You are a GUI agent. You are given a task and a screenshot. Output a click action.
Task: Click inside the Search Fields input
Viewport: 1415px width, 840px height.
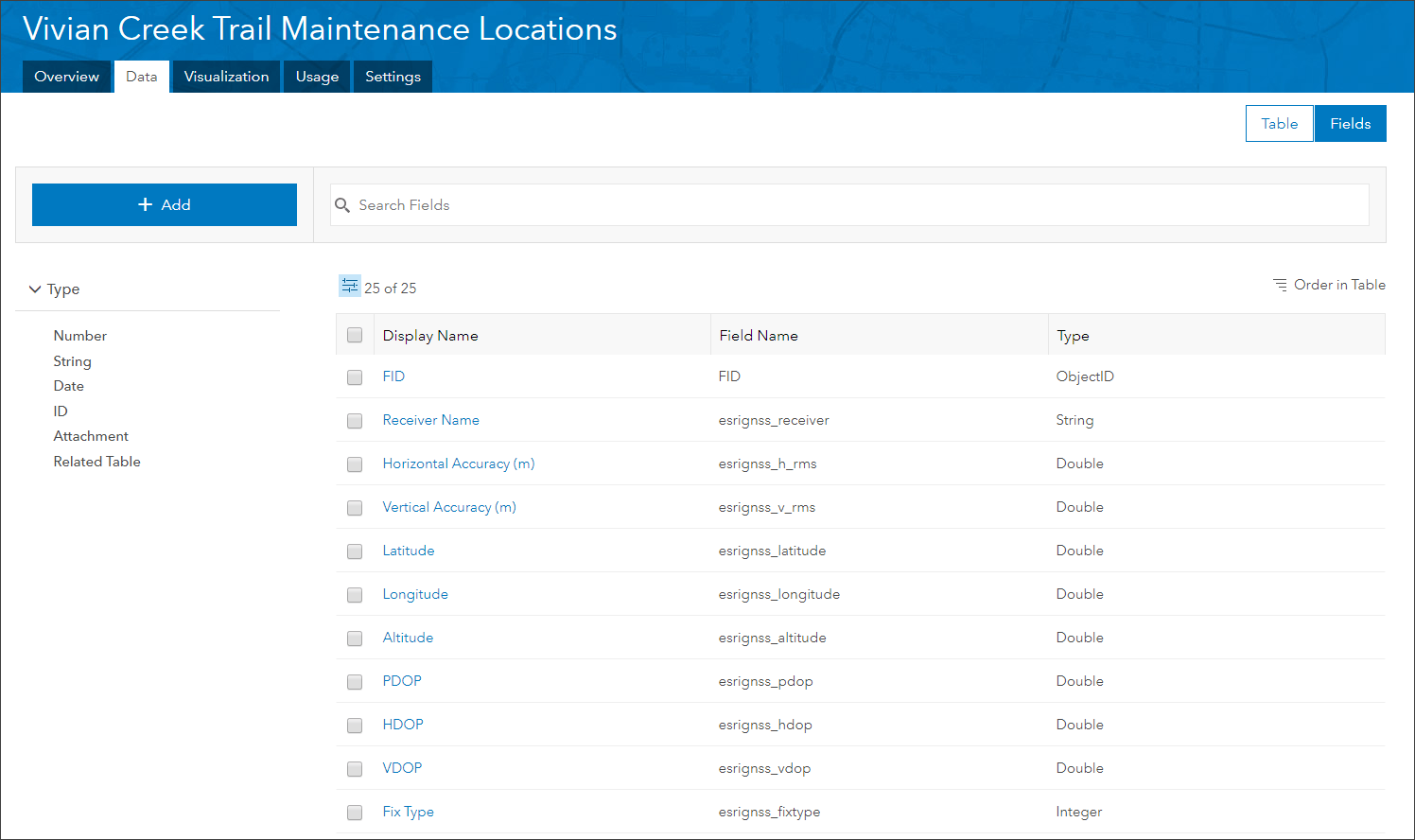849,205
